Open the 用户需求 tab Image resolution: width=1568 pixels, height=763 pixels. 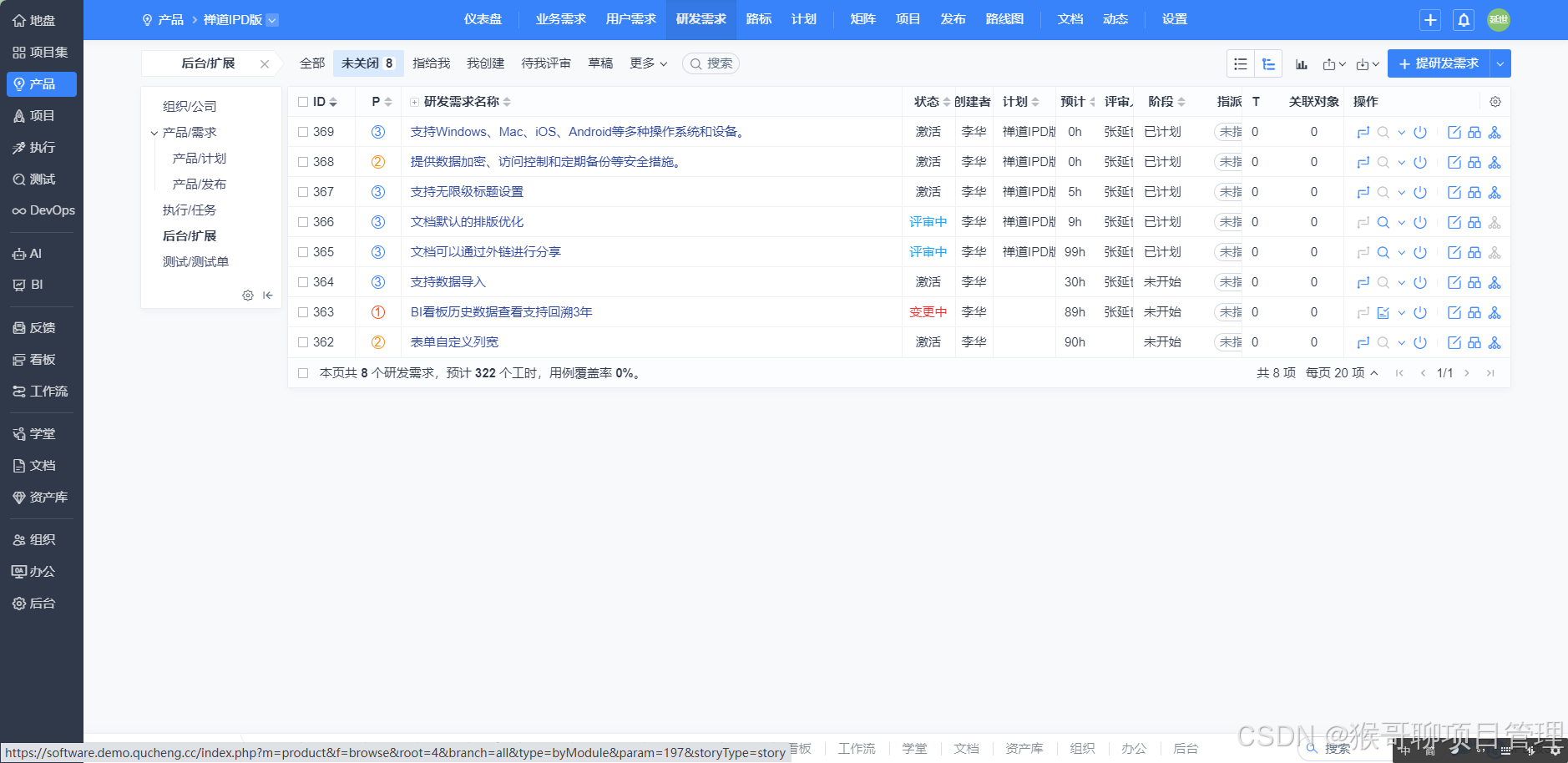click(631, 19)
